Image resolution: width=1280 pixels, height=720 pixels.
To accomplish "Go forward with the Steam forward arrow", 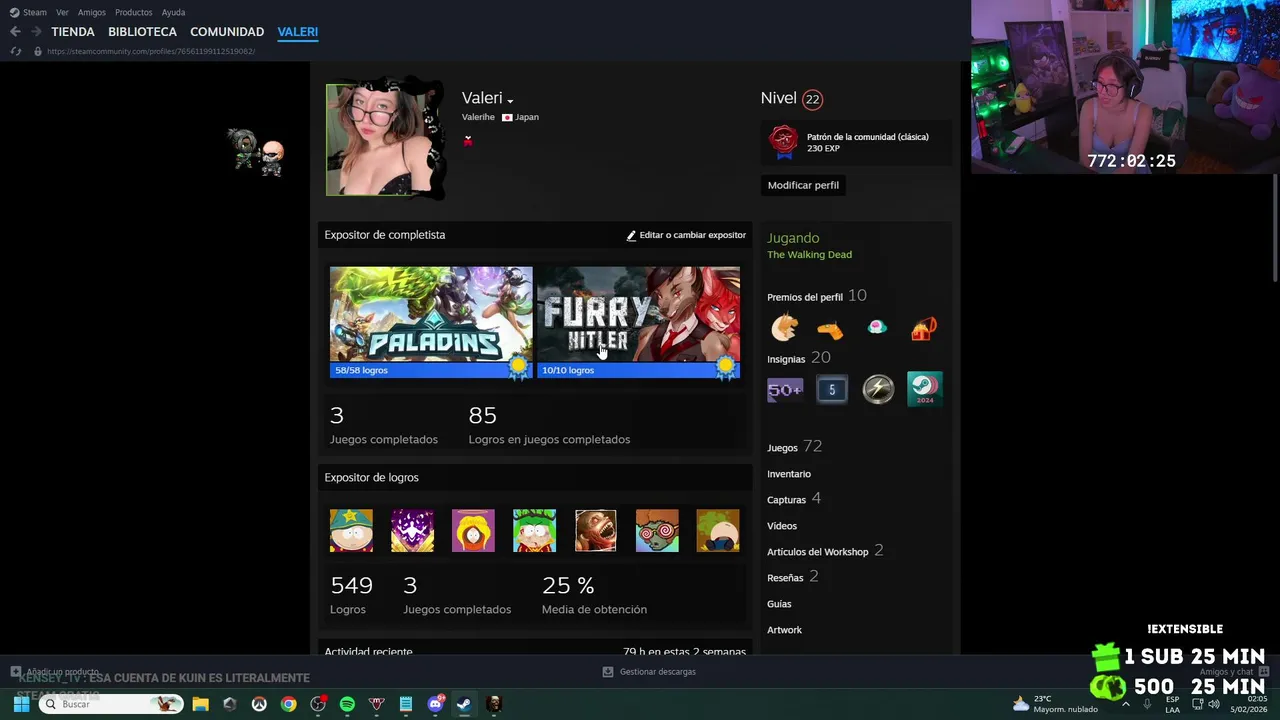I will point(37,32).
